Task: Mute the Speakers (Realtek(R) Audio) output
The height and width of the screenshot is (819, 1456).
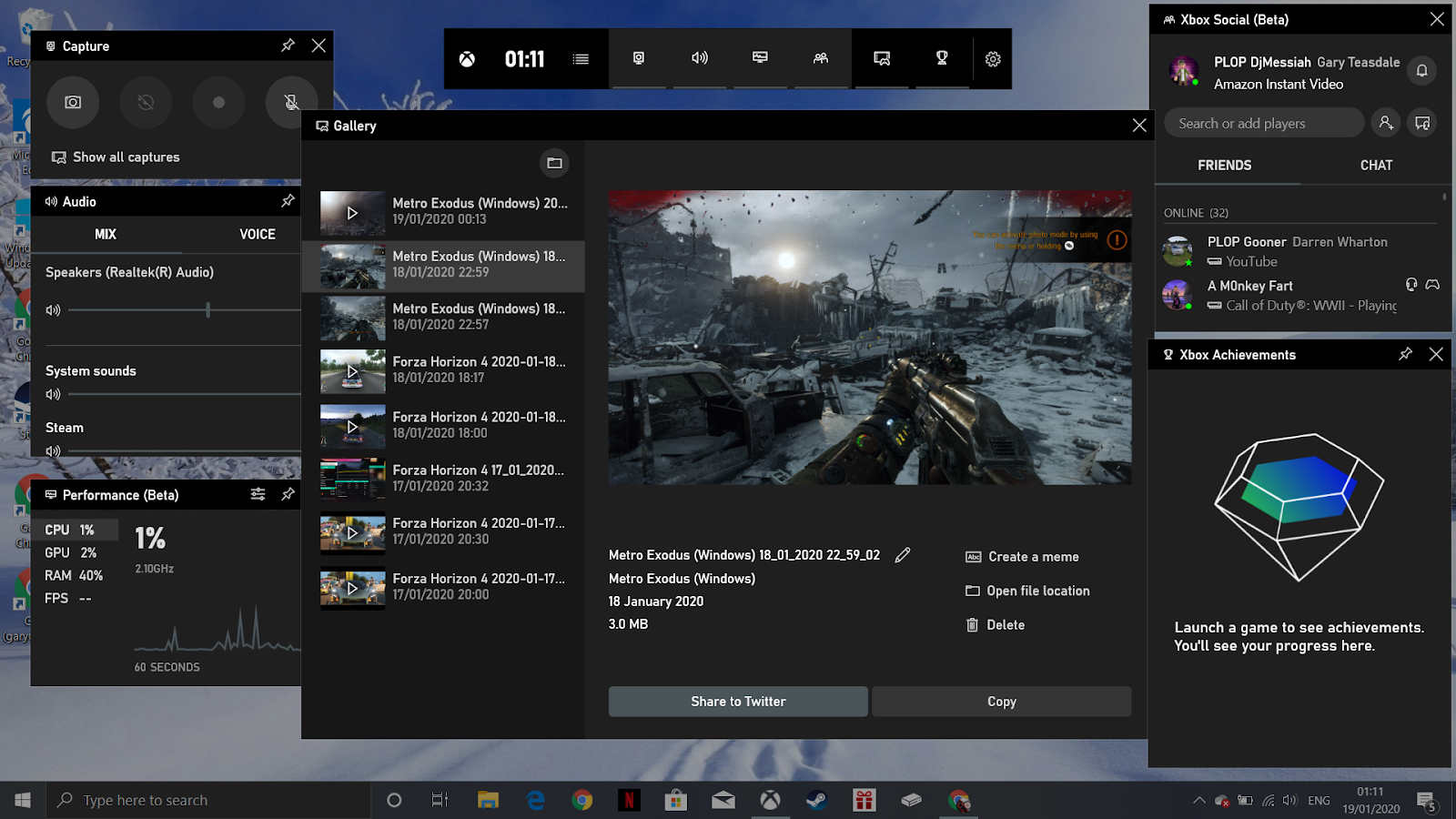Action: coord(53,310)
